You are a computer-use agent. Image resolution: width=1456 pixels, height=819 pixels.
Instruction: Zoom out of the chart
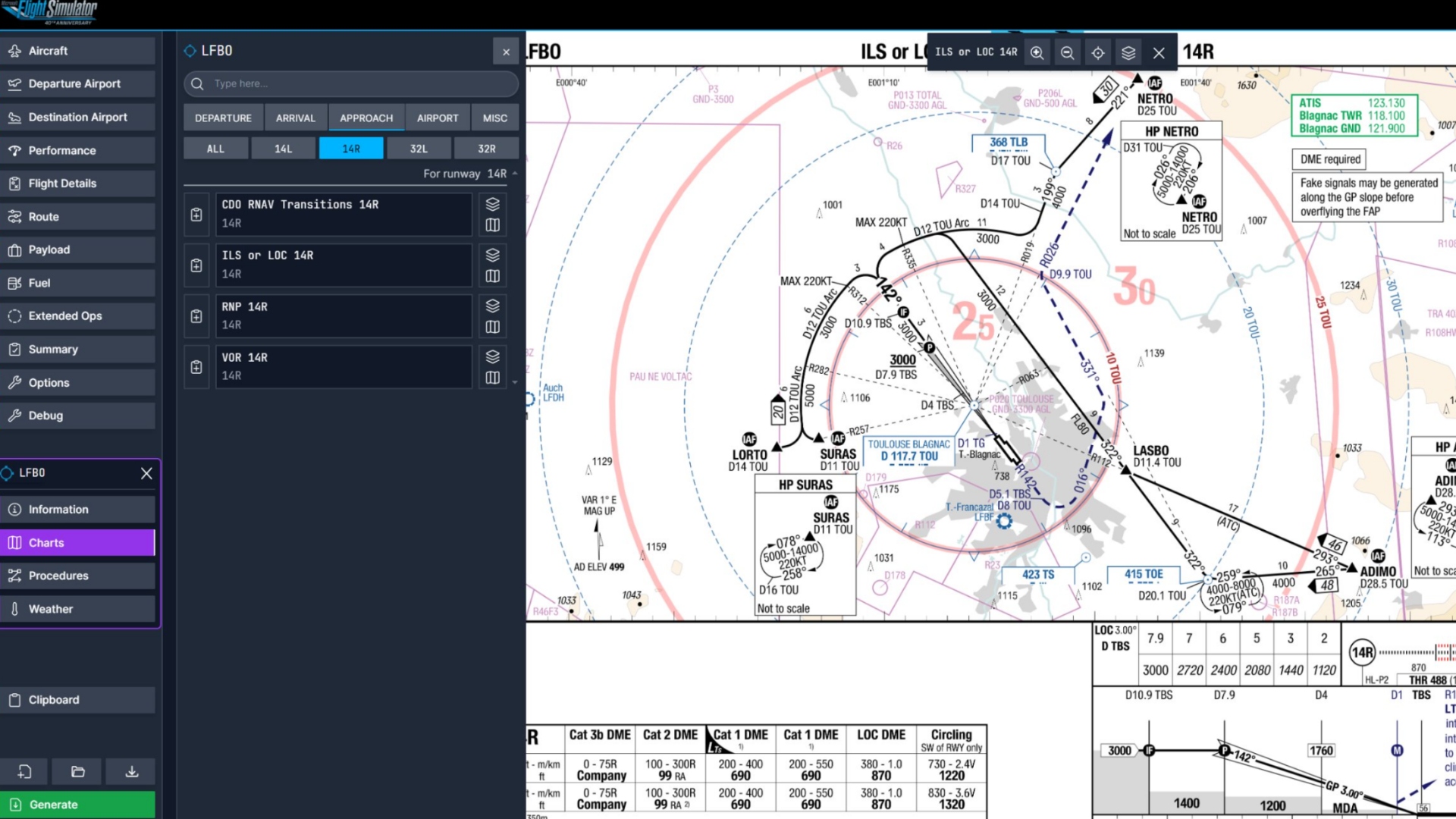[x=1067, y=52]
